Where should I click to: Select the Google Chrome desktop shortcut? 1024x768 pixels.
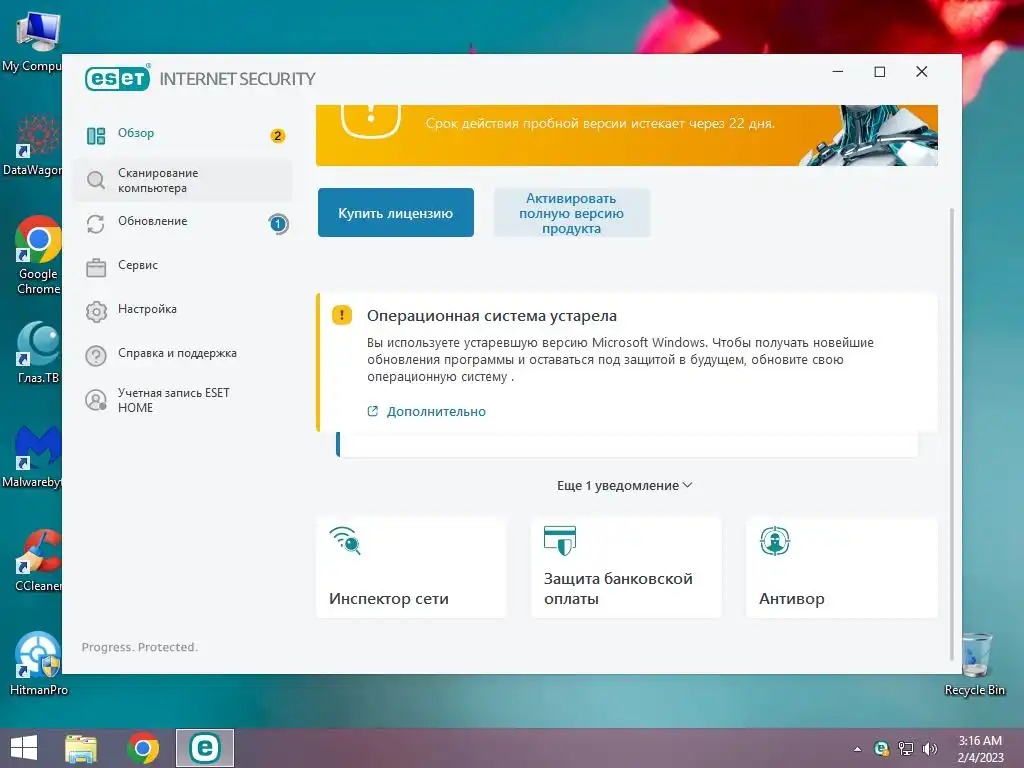click(x=38, y=255)
